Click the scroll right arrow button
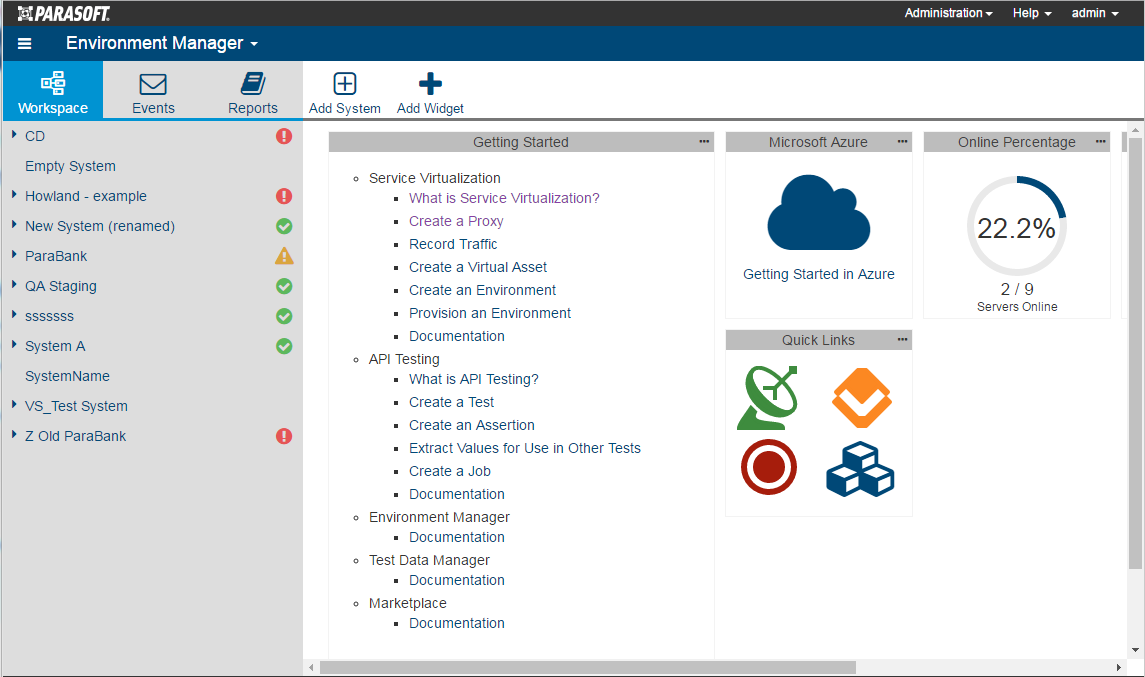Viewport: 1145px width, 677px height. (1119, 668)
